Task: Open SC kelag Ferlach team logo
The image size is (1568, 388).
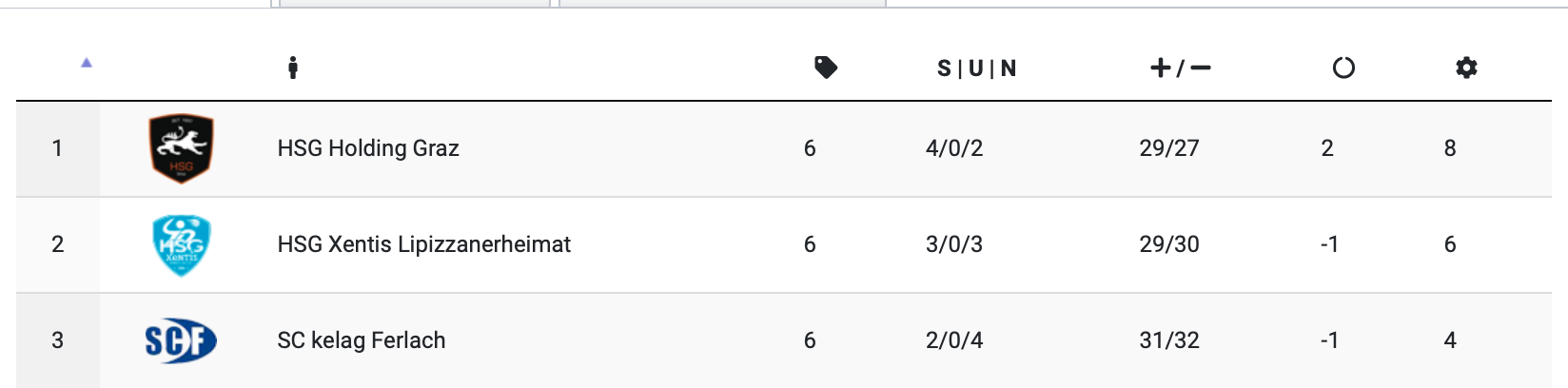Action: (181, 340)
